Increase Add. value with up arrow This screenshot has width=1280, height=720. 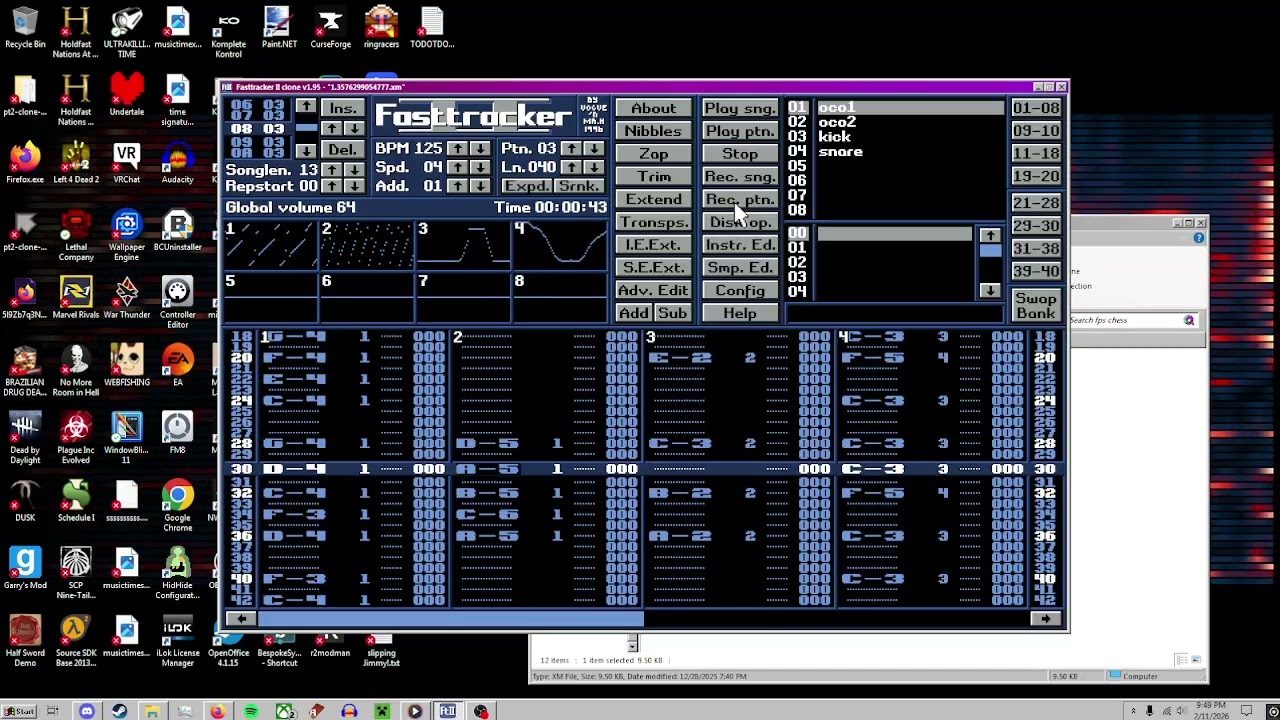(457, 186)
